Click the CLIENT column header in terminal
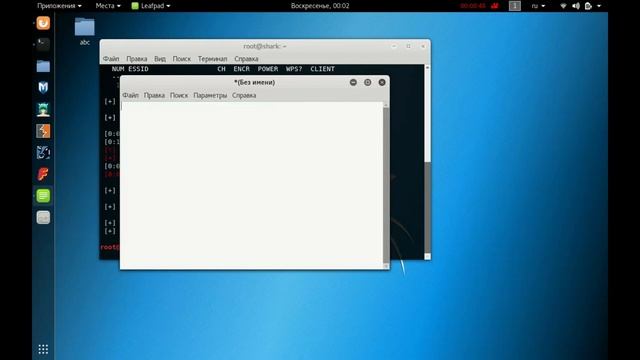The height and width of the screenshot is (360, 640). pos(322,69)
